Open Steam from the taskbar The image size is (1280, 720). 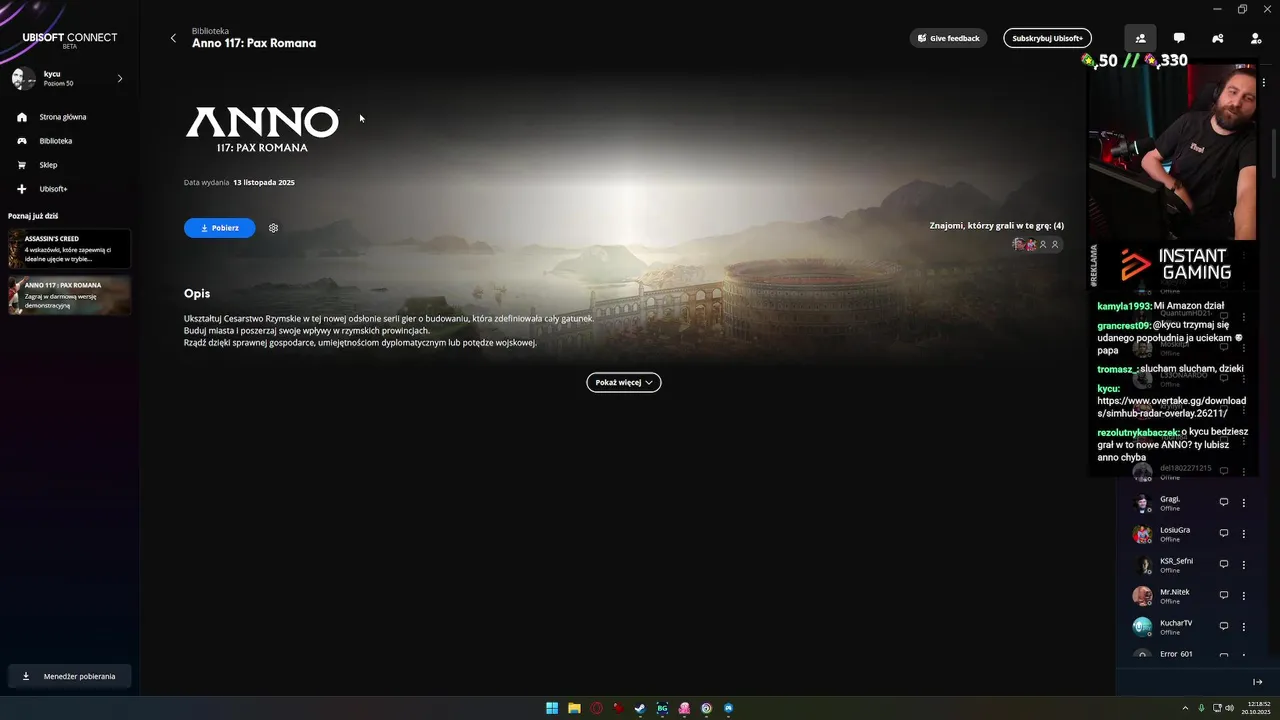[640, 708]
